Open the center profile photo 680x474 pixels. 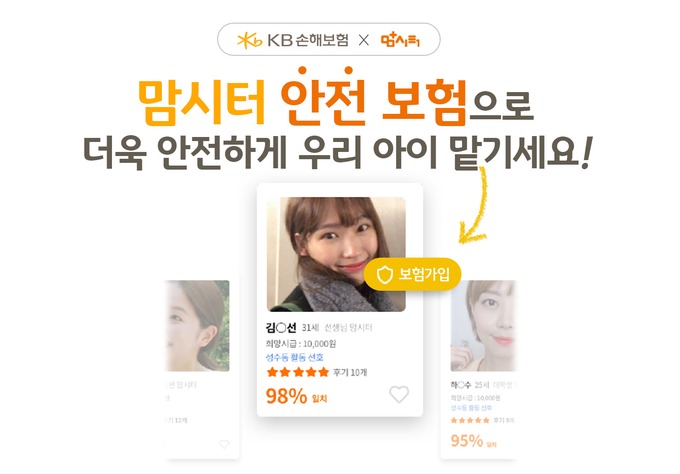tap(336, 254)
